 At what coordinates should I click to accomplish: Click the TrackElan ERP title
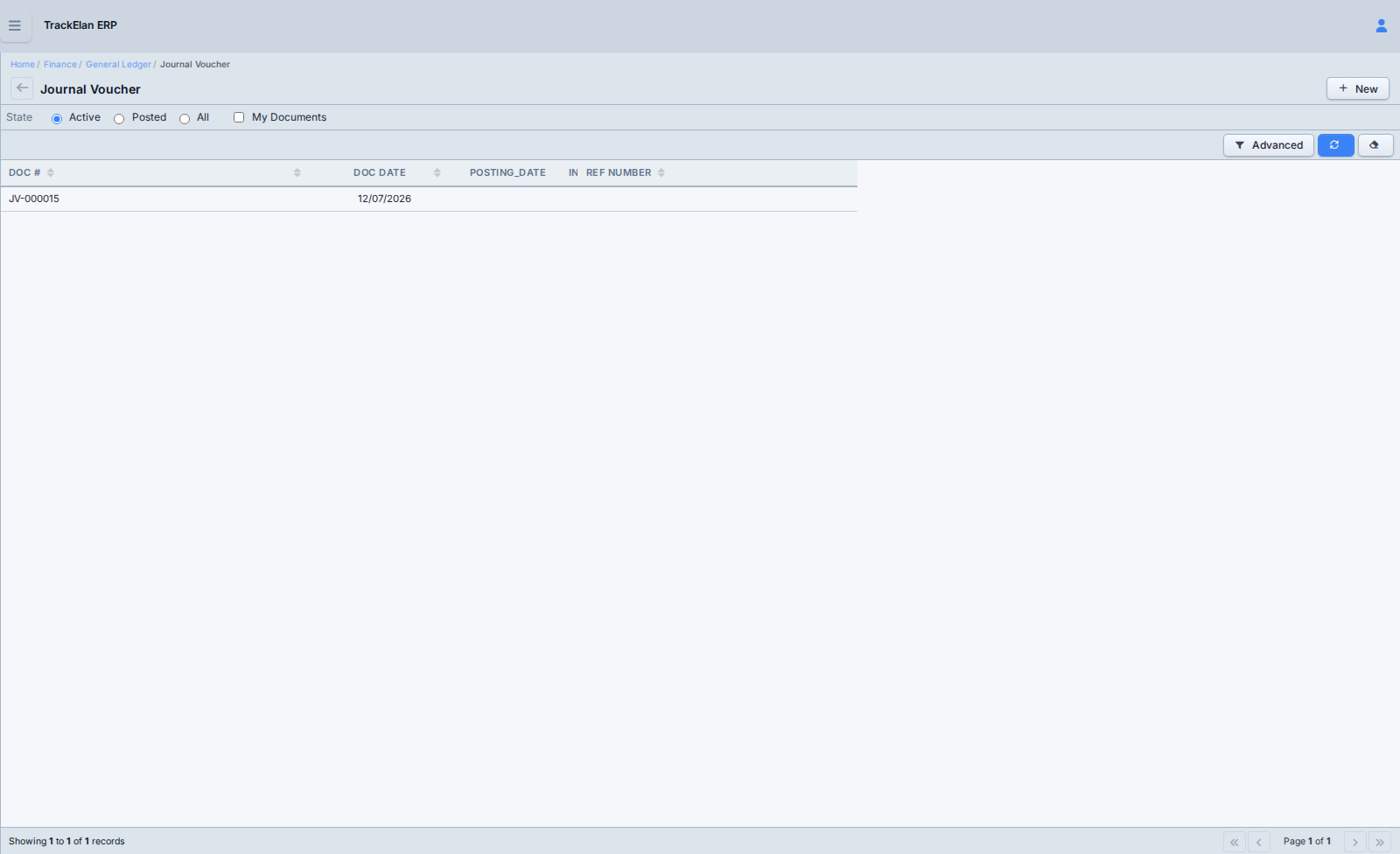pos(80,25)
